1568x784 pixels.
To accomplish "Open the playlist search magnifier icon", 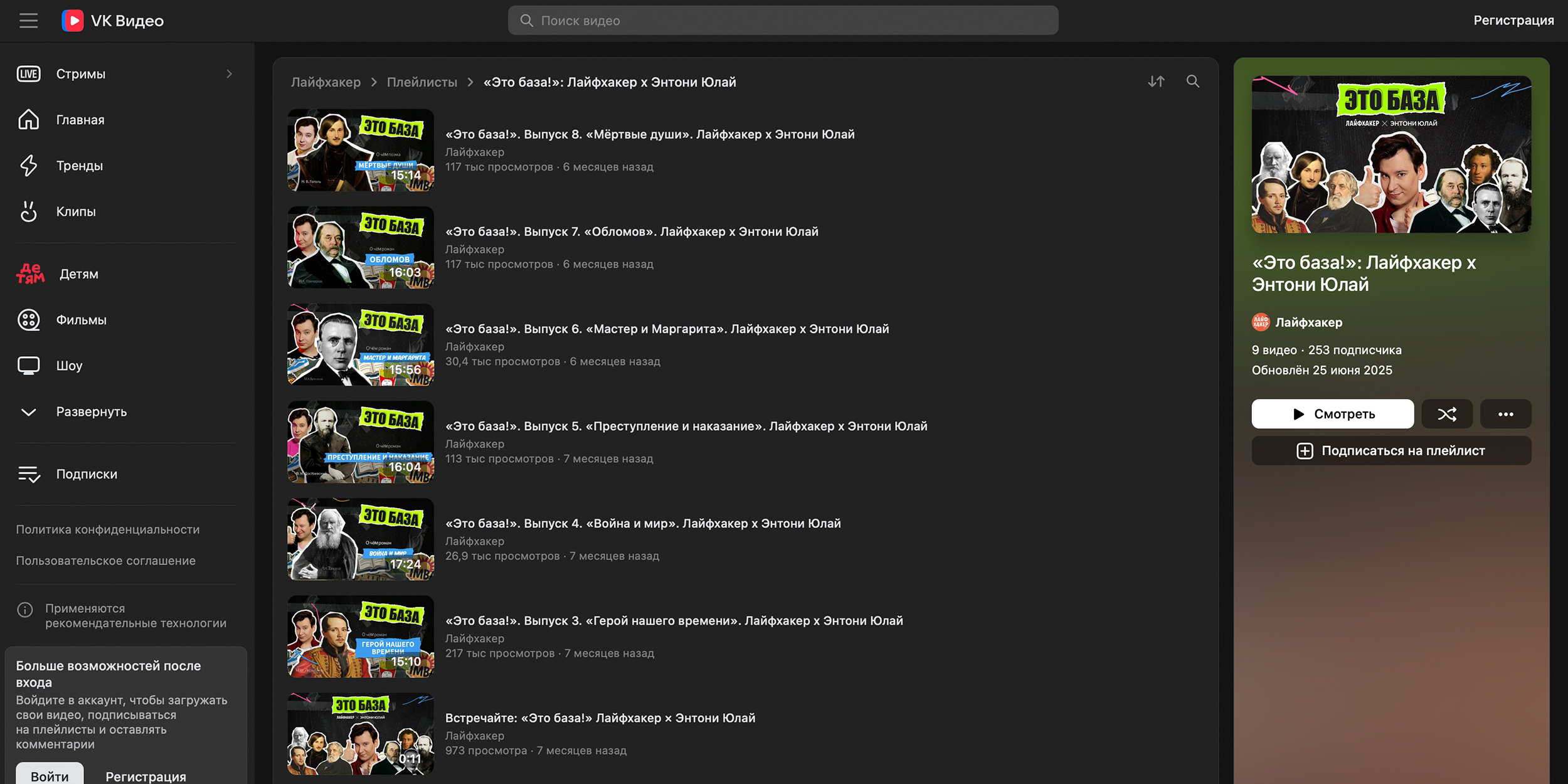I will (x=1192, y=82).
